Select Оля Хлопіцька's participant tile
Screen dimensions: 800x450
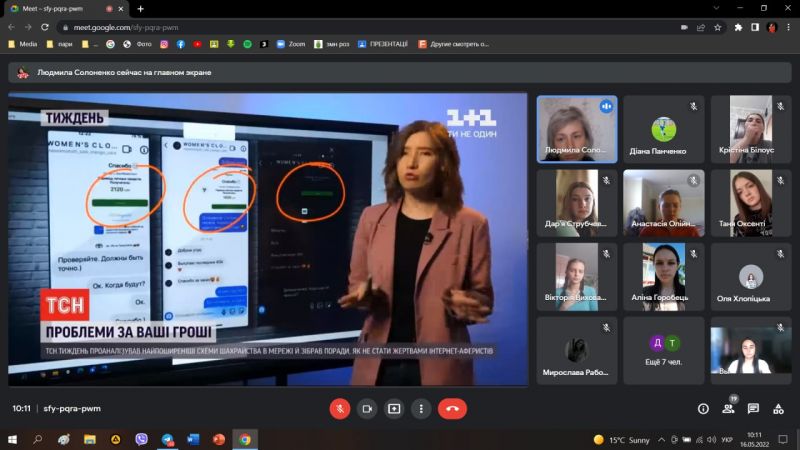pos(751,277)
